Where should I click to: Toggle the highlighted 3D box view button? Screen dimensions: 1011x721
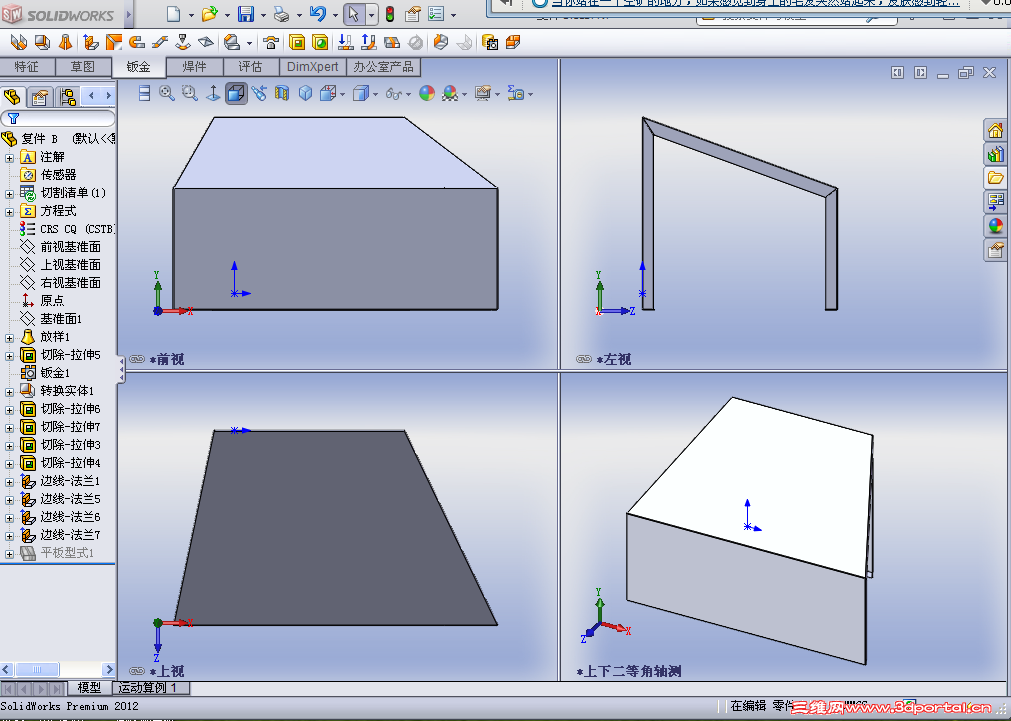(x=236, y=94)
